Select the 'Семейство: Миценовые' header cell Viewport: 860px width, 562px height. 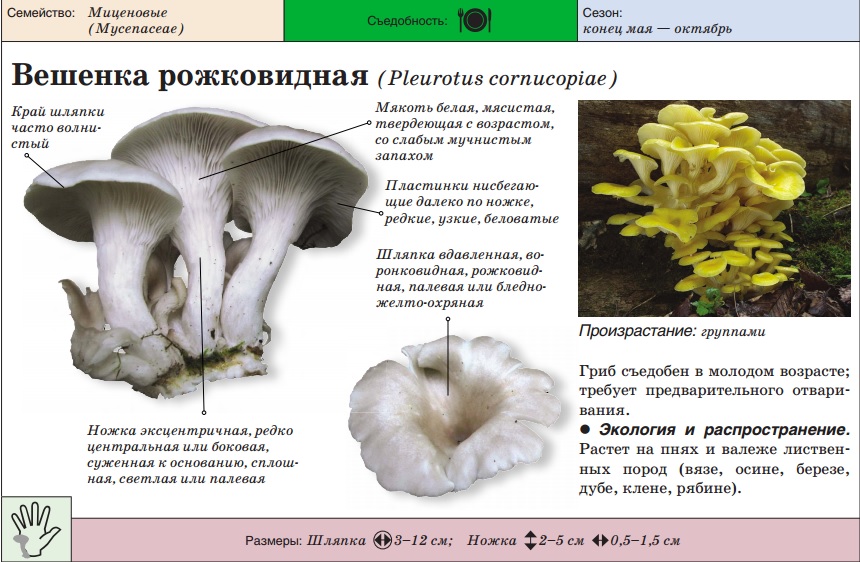tap(141, 21)
